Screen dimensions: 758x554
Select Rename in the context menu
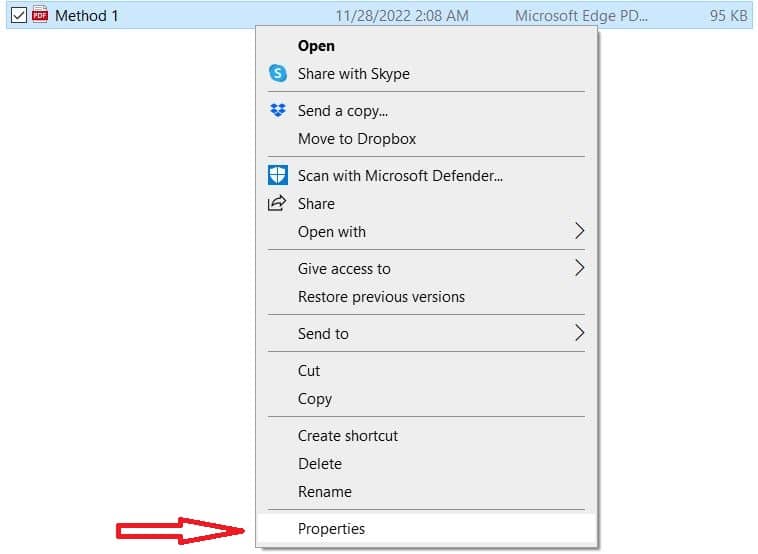pos(426,492)
